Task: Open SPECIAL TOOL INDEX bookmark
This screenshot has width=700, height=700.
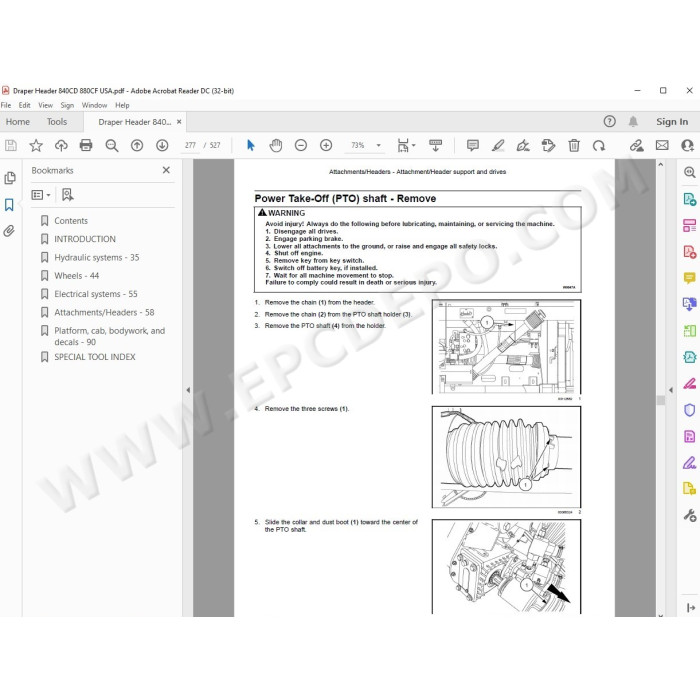Action: (x=95, y=357)
